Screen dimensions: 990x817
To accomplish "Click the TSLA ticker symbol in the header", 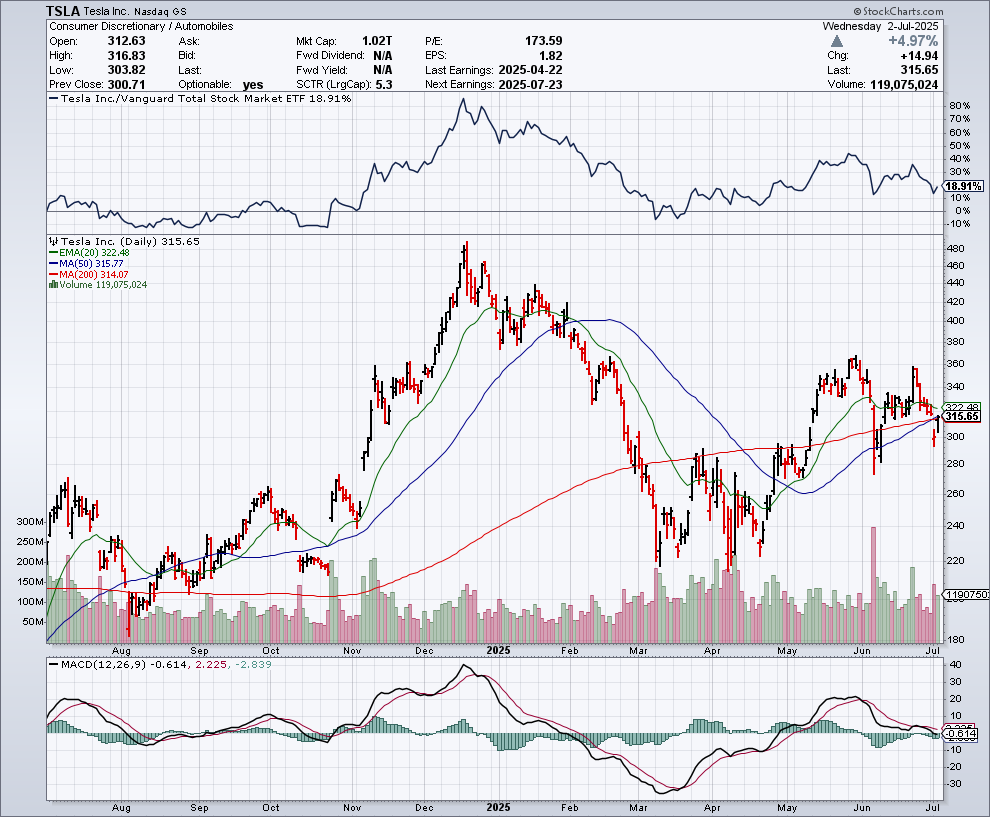I will (x=63, y=11).
